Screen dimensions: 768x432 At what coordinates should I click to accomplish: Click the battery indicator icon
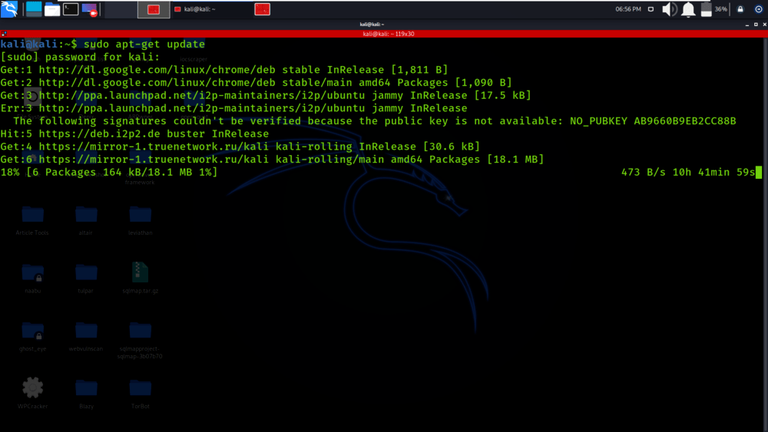(706, 9)
